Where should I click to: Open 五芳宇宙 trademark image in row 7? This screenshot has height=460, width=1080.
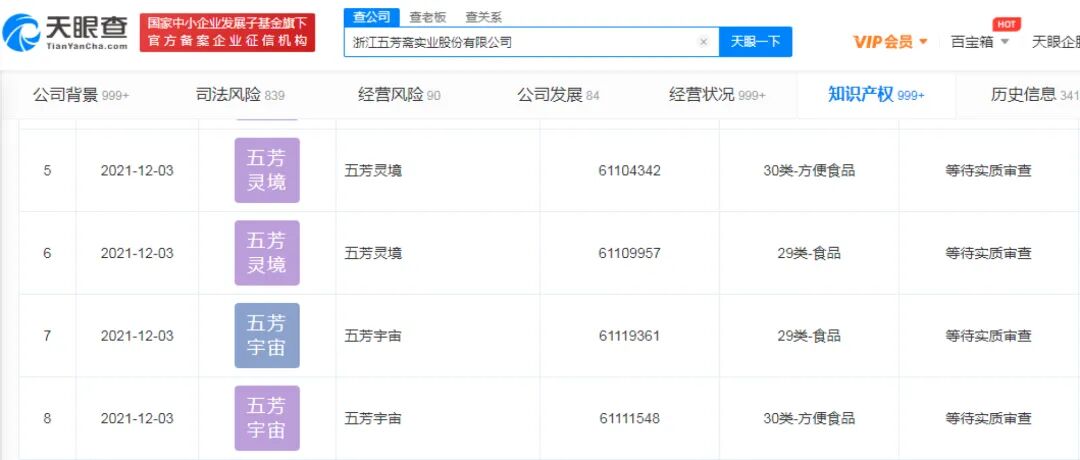[x=267, y=335]
